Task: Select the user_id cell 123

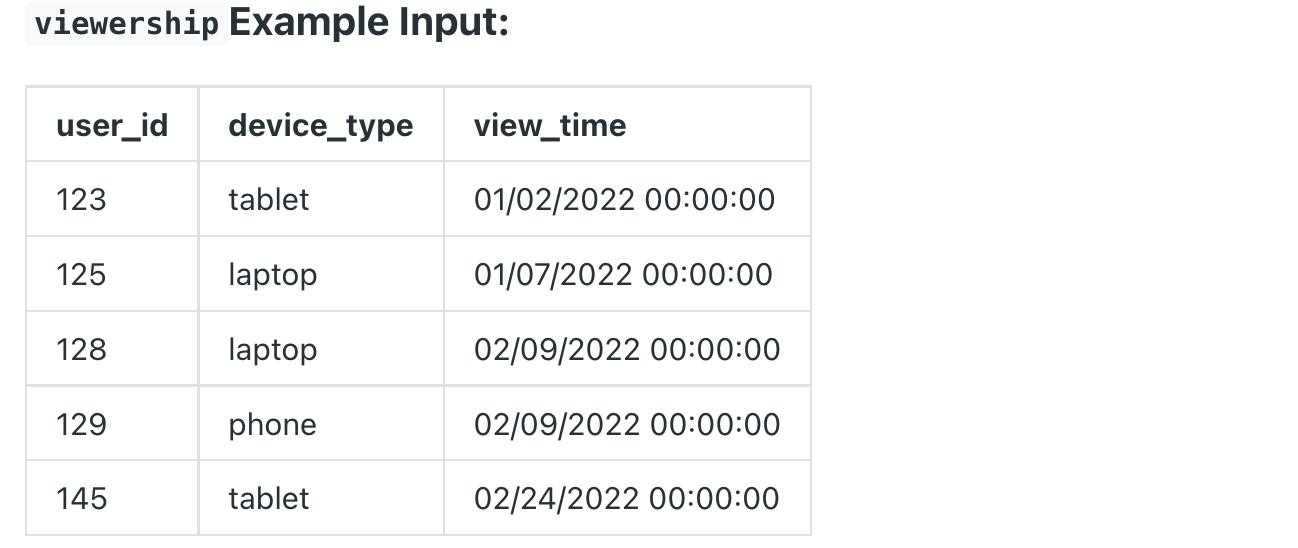Action: point(81,199)
